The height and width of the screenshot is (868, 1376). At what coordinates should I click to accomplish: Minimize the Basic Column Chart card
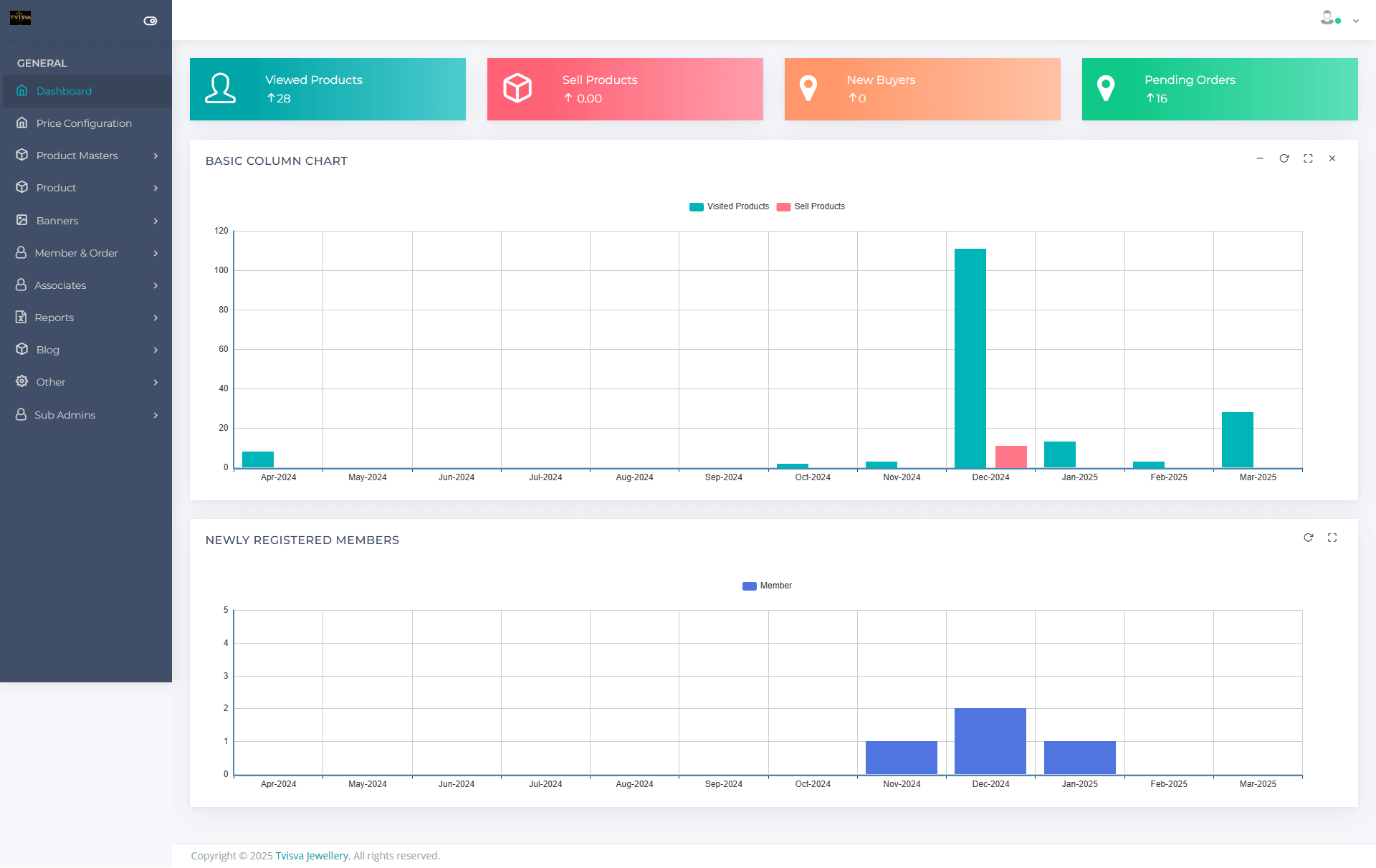[x=1260, y=158]
